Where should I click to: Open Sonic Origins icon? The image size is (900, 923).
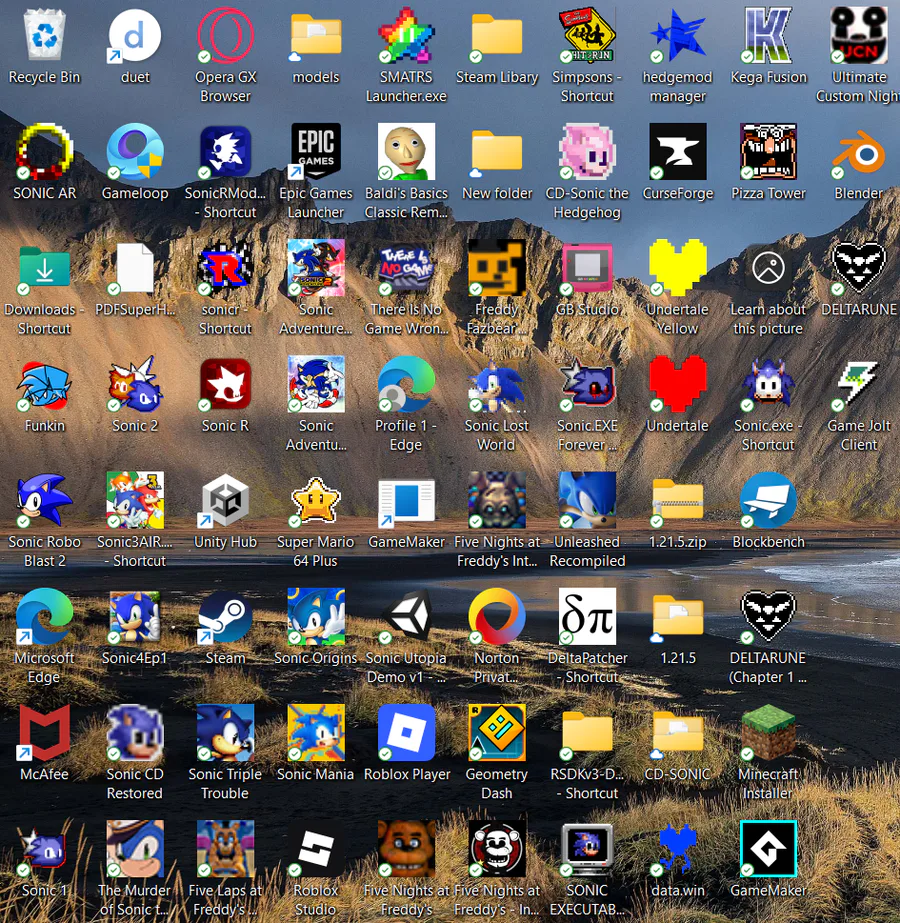[x=316, y=616]
